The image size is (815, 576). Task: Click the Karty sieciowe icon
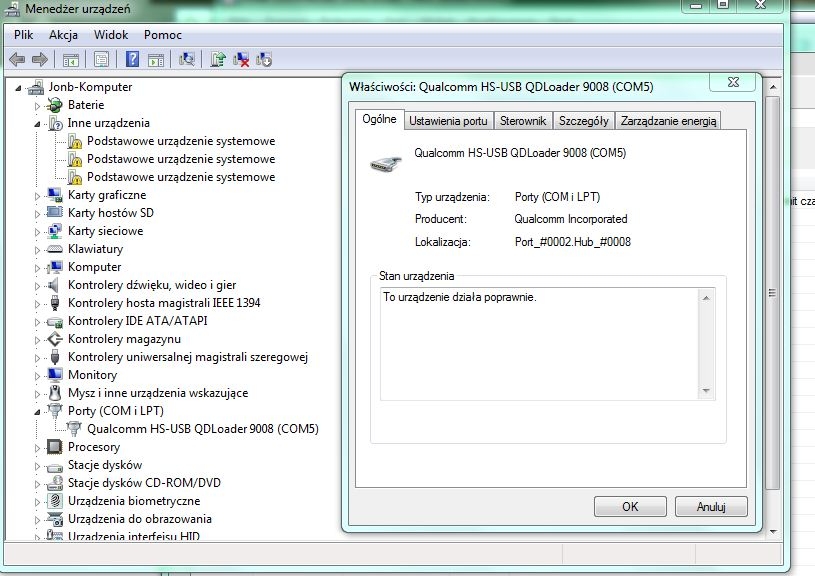(55, 231)
